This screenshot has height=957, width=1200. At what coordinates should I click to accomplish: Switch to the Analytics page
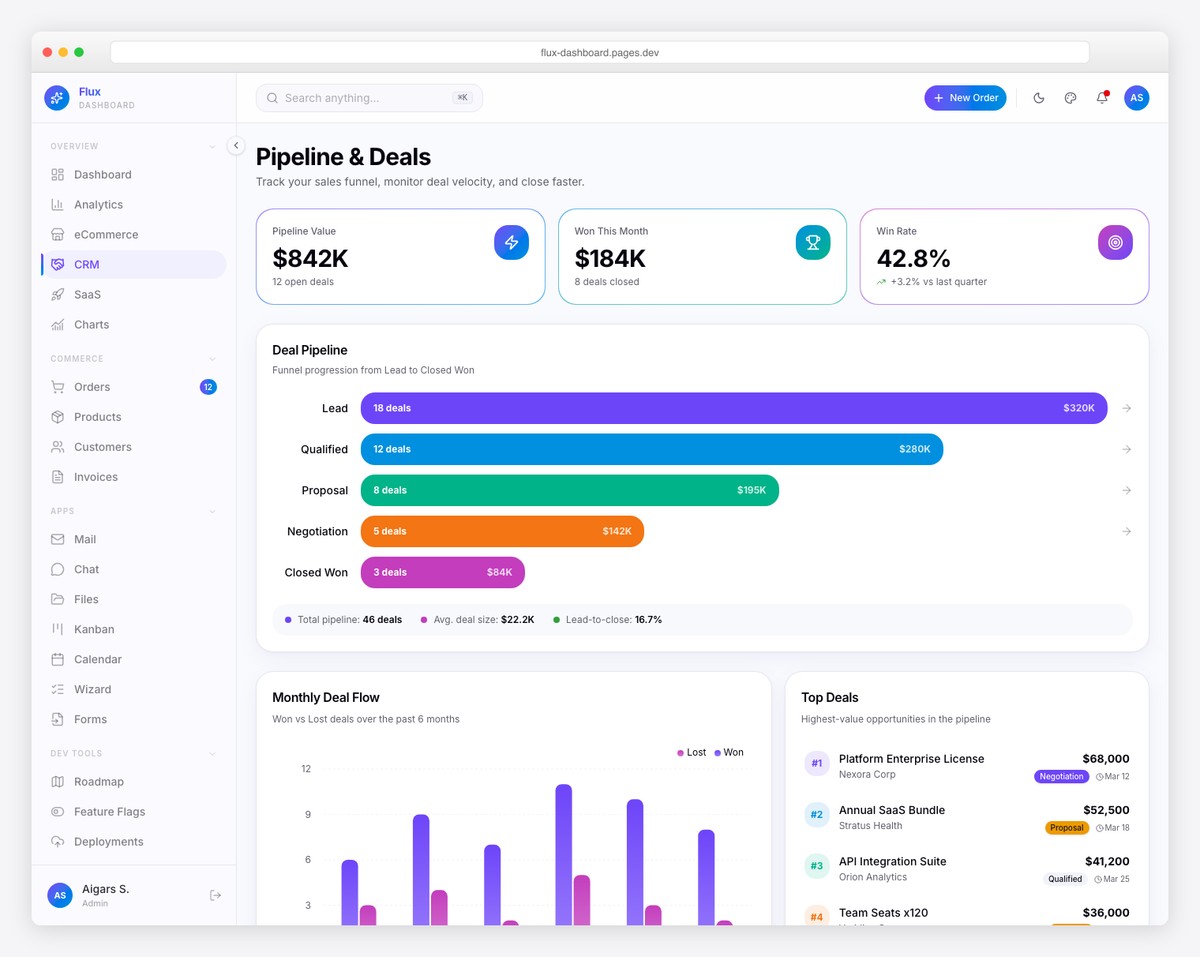click(x=98, y=204)
